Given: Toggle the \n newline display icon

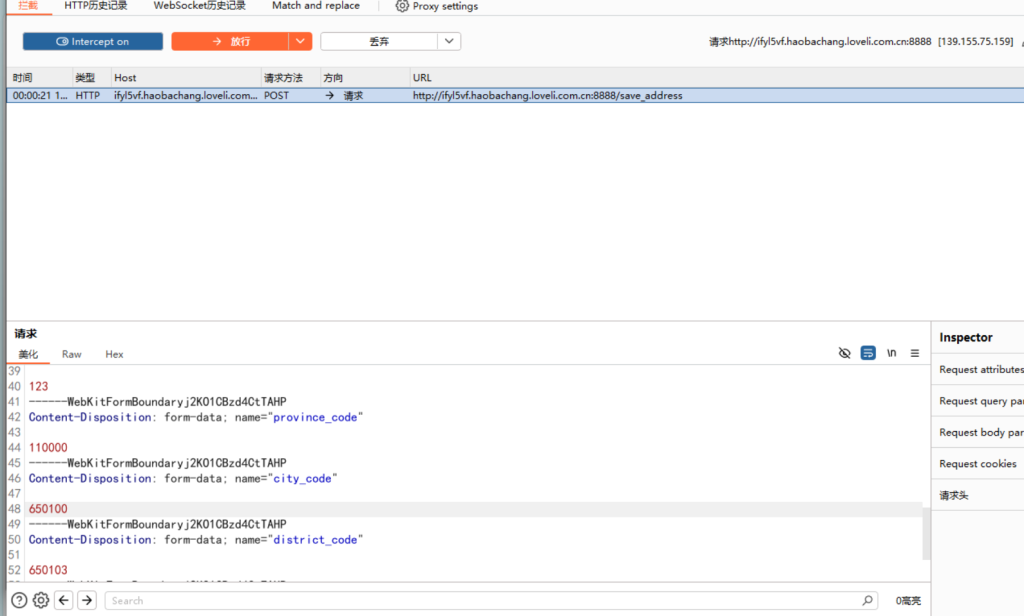Looking at the screenshot, I should point(891,353).
